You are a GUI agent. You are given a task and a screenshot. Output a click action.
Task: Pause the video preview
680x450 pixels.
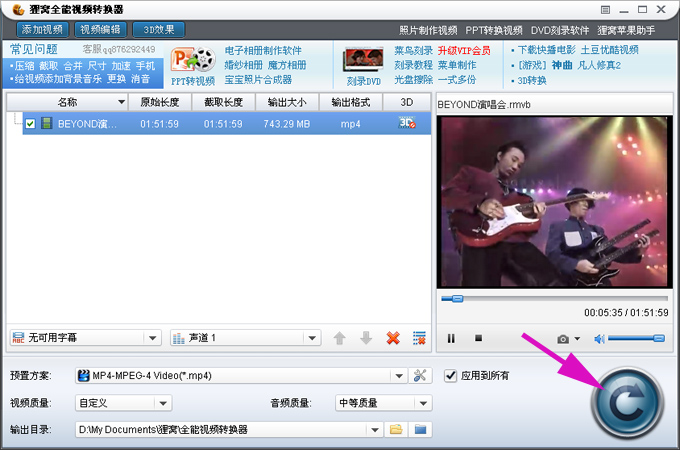click(451, 339)
